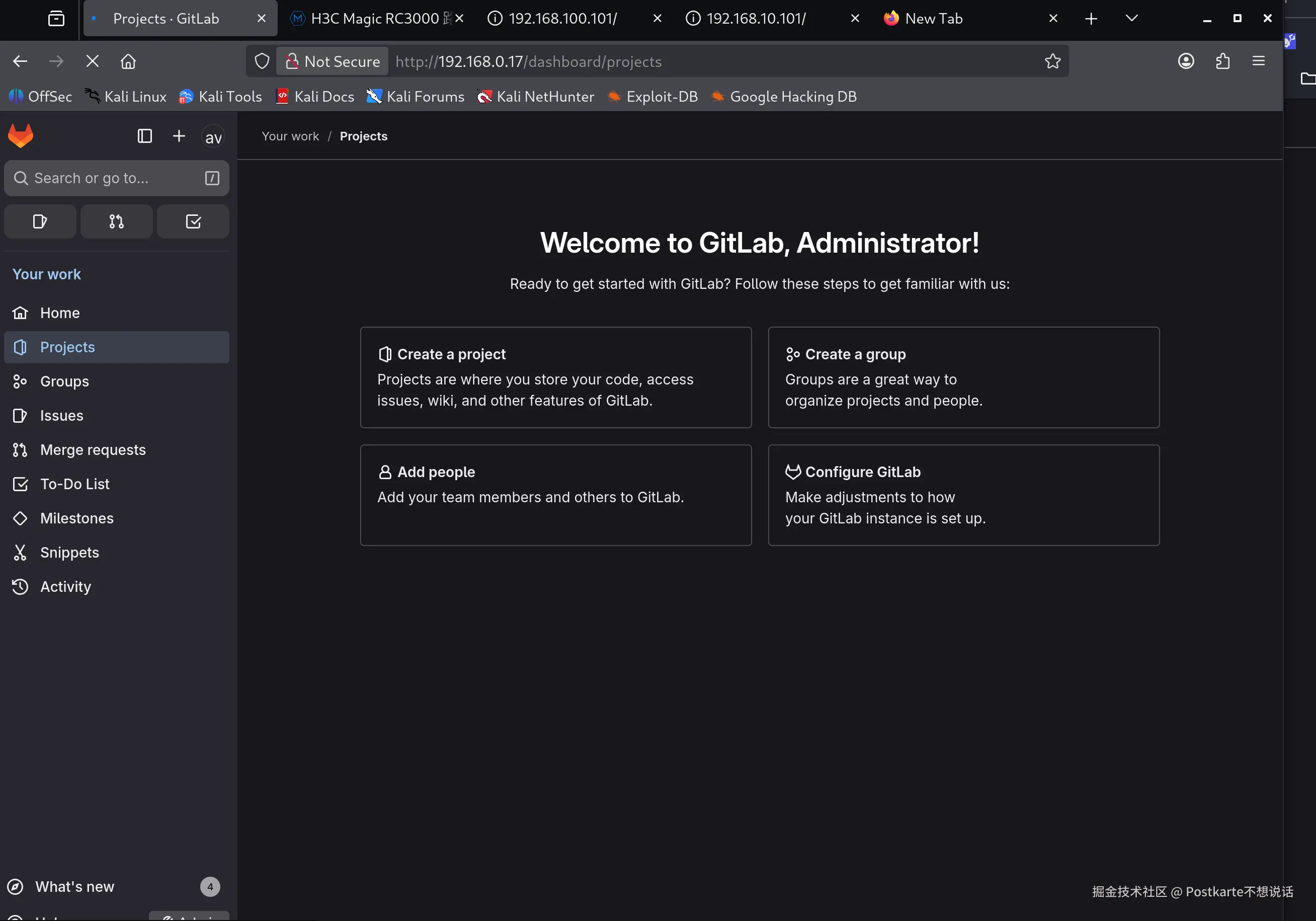Open Activity in sidebar
Screen dimensions: 1316x921
pos(65,587)
